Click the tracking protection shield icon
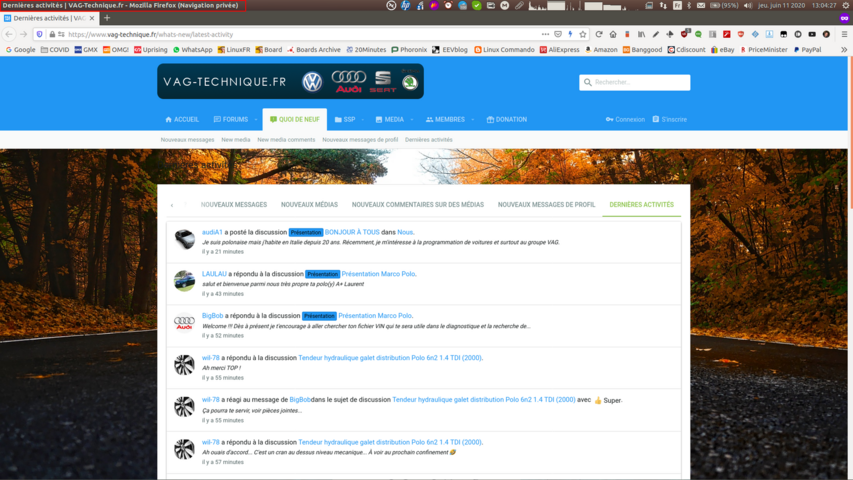 [x=40, y=34]
